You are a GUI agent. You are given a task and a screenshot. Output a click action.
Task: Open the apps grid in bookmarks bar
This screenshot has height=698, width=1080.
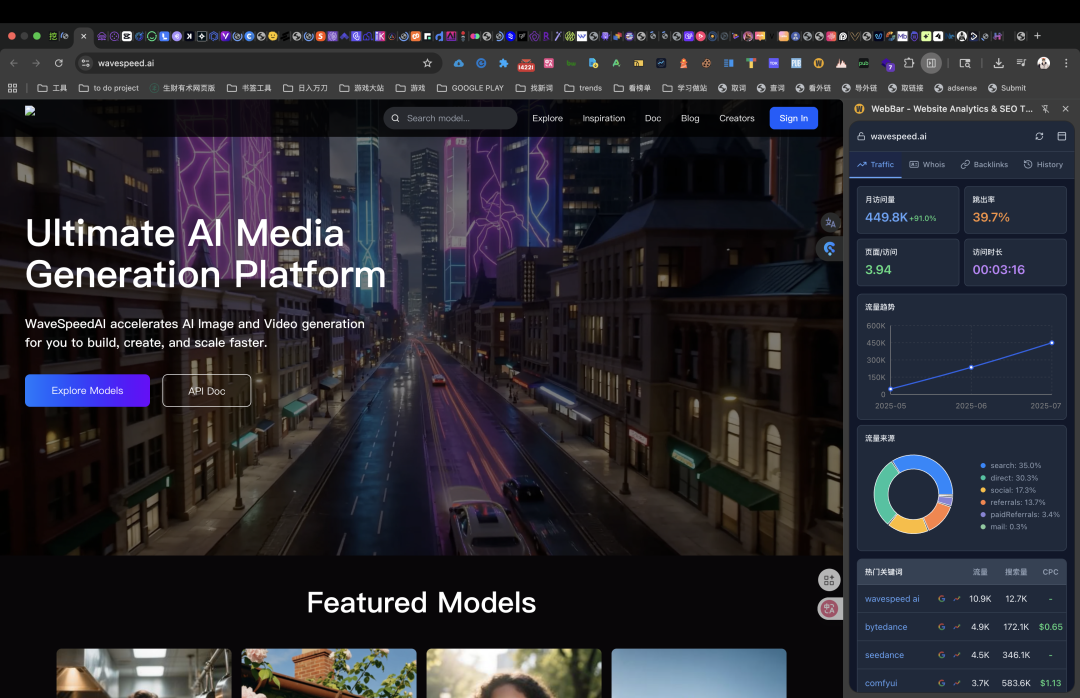point(12,88)
